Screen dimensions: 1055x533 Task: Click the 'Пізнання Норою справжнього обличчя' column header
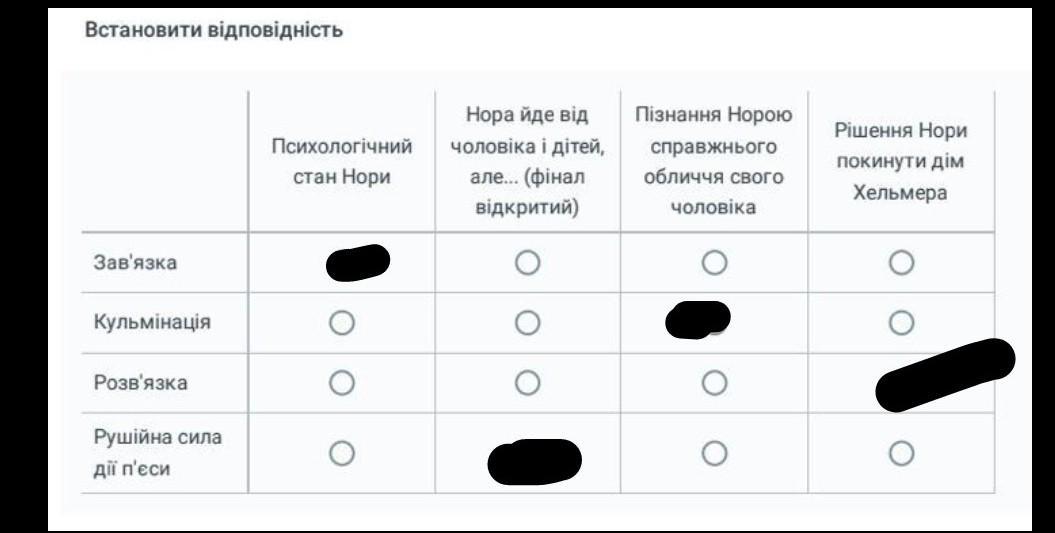pyautogui.click(x=714, y=161)
